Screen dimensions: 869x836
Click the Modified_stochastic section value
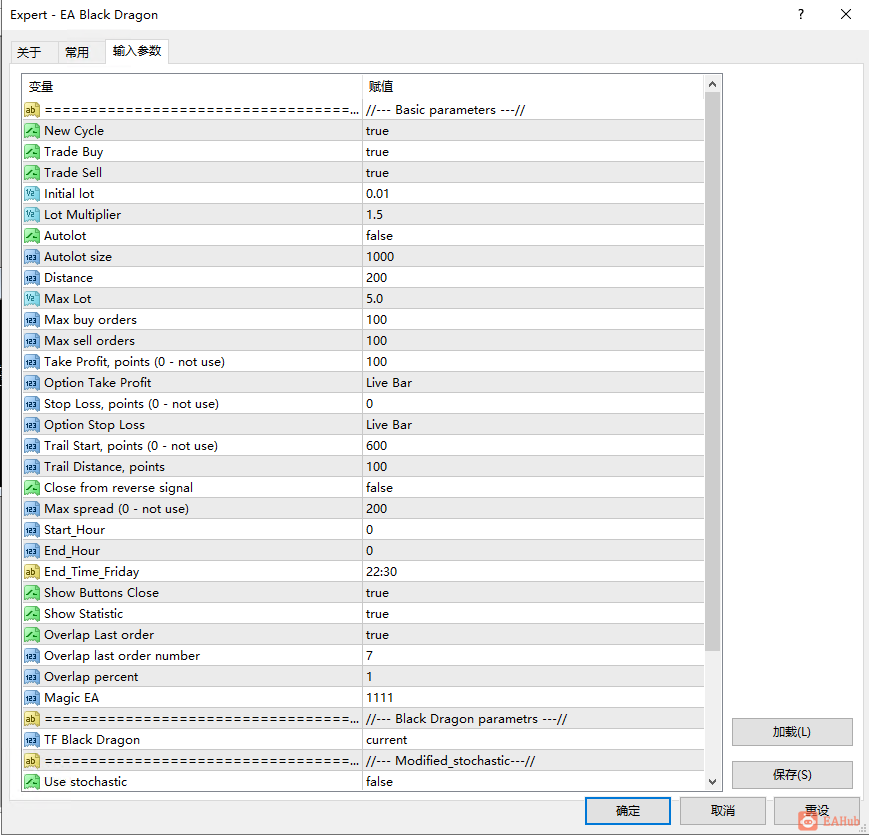tap(451, 761)
